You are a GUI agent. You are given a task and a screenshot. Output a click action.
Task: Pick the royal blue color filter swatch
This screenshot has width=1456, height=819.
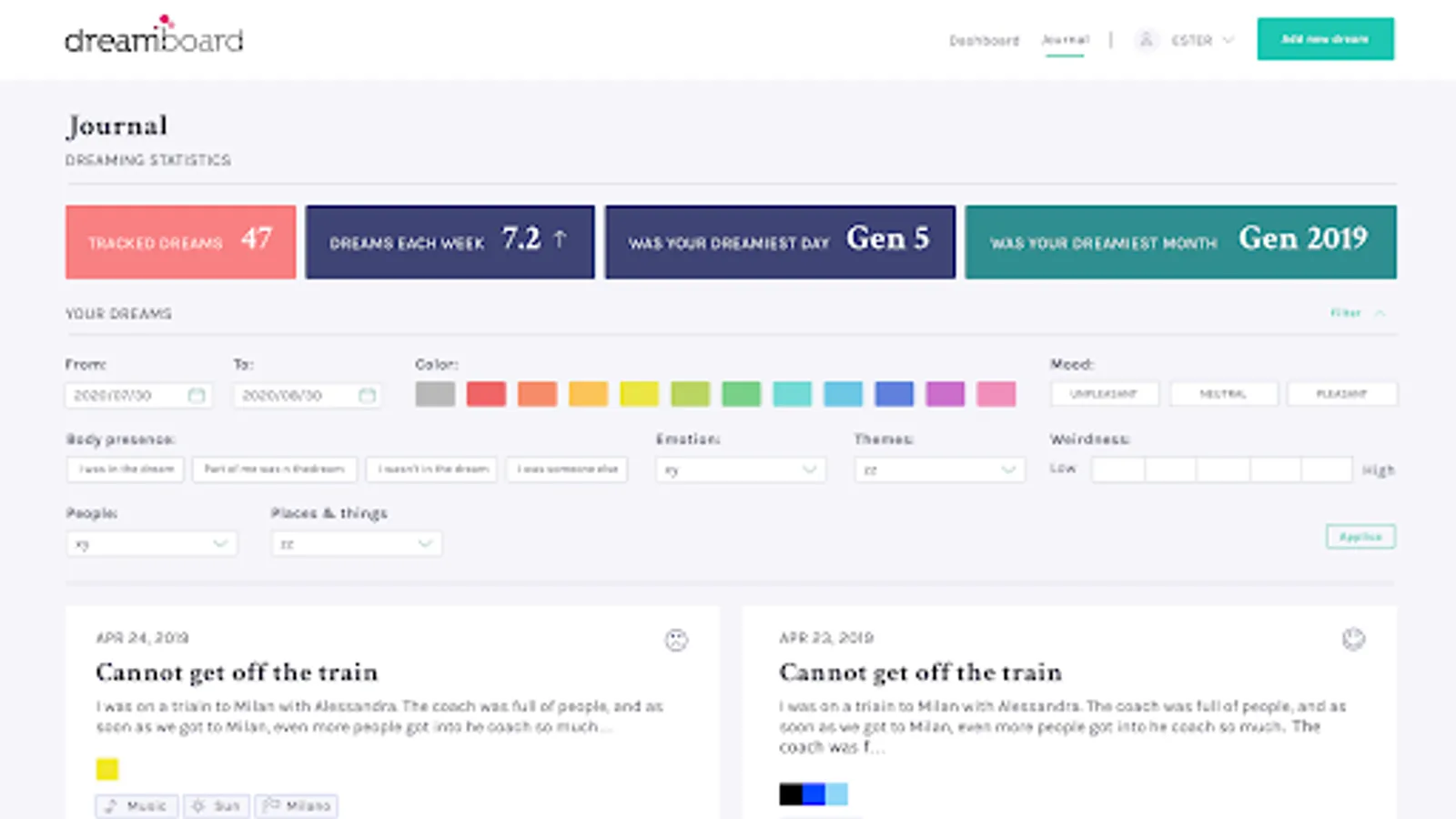(x=894, y=394)
